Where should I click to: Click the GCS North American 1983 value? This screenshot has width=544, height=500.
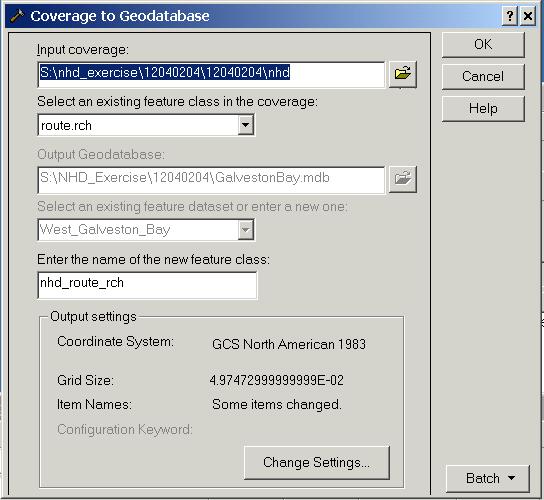click(x=289, y=344)
